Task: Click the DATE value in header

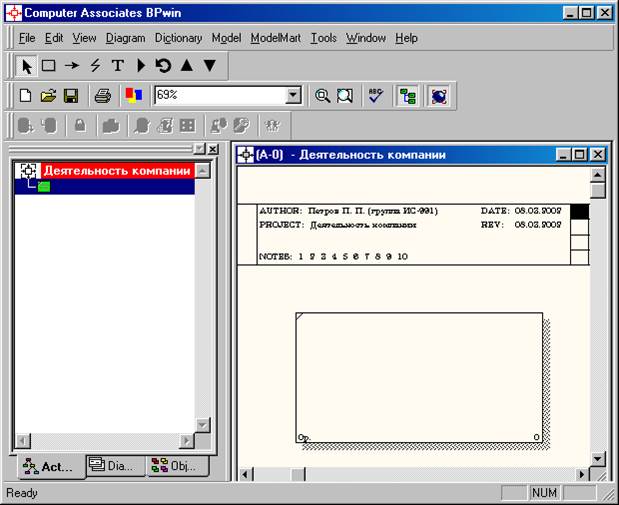Action: coord(538,211)
